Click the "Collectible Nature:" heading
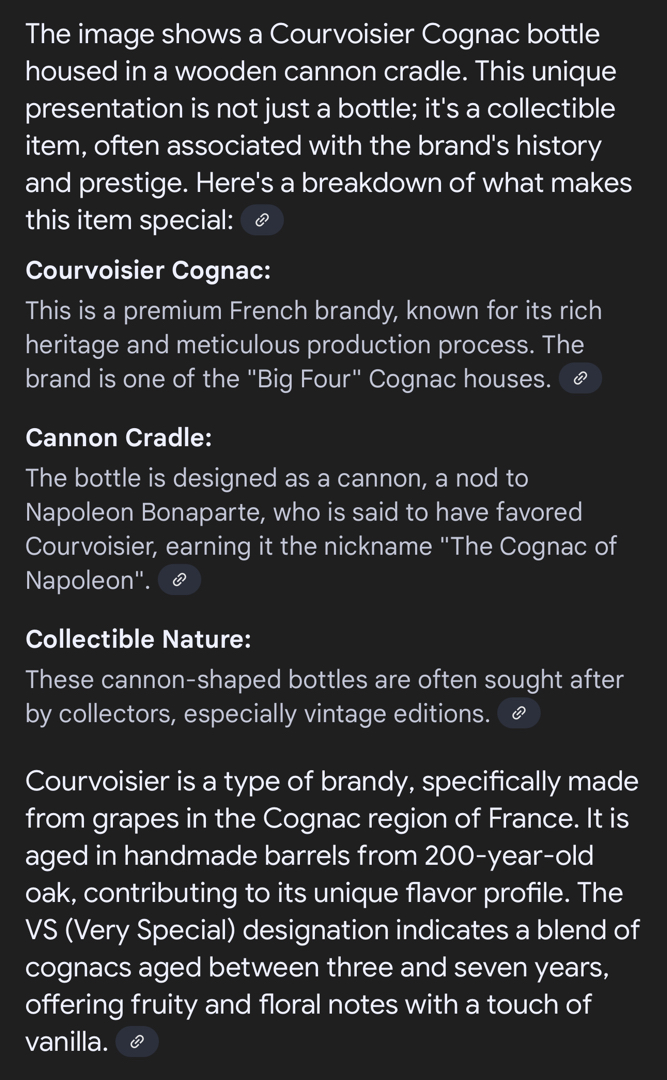This screenshot has height=1080, width=667. pyautogui.click(x=138, y=639)
